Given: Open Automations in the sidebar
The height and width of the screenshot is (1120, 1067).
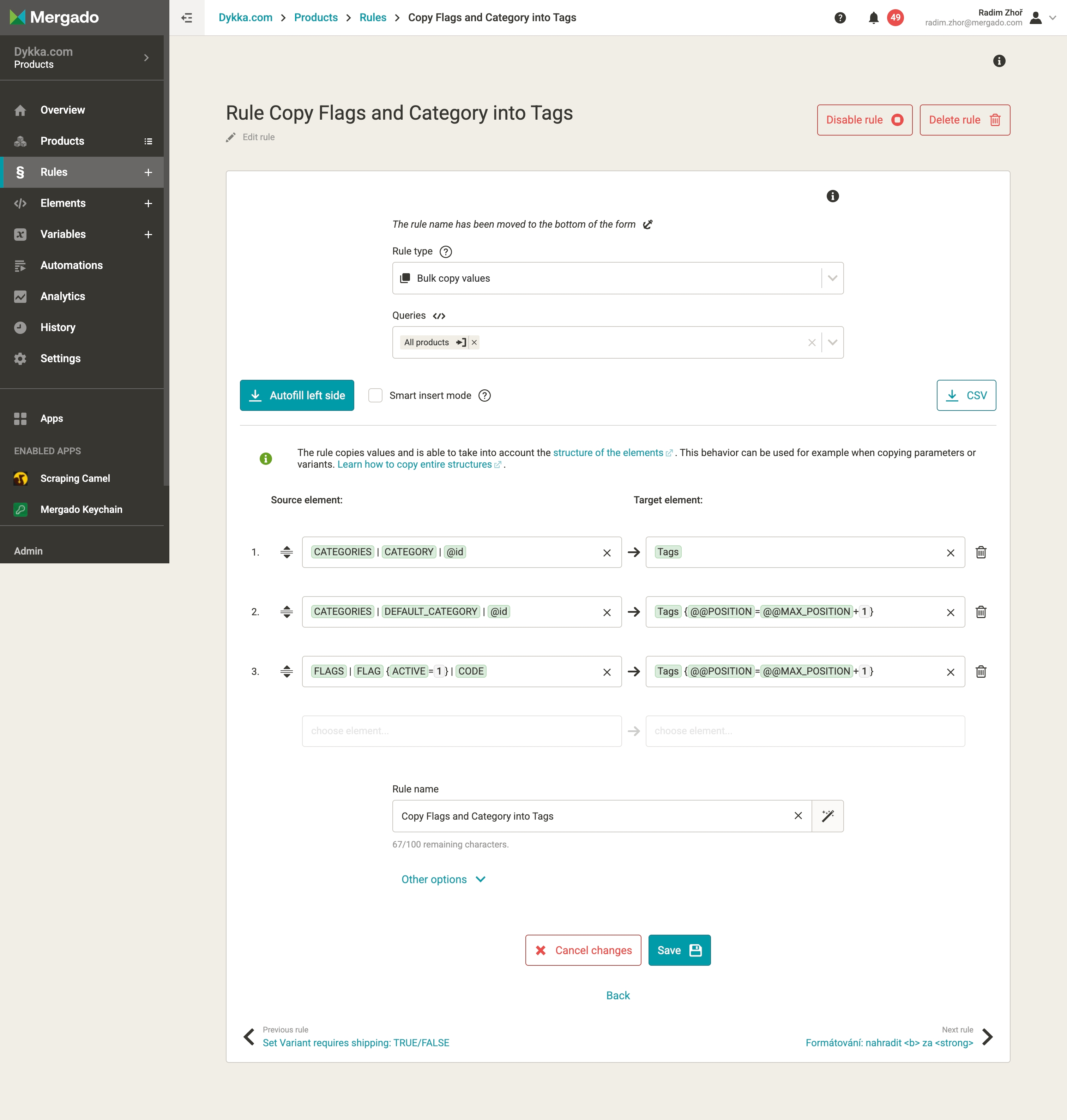Looking at the screenshot, I should point(72,265).
